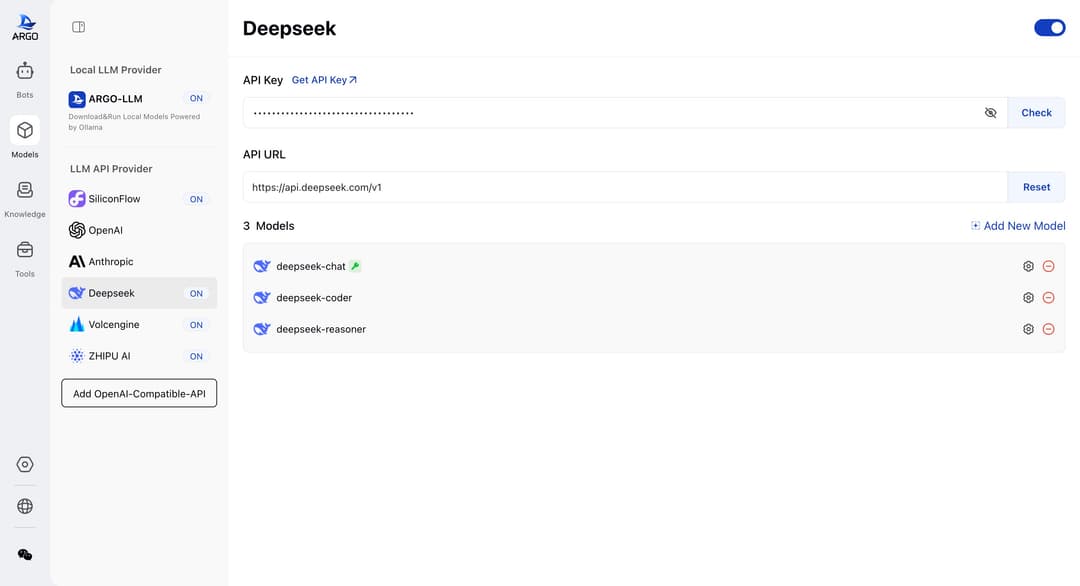Viewport: 1080px width, 586px height.
Task: Collapse the provider sidebar panel
Action: (x=79, y=27)
